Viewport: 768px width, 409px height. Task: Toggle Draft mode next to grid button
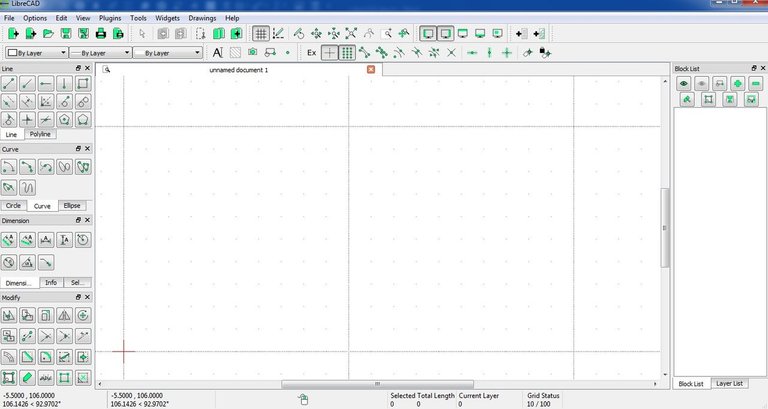pyautogui.click(x=278, y=33)
